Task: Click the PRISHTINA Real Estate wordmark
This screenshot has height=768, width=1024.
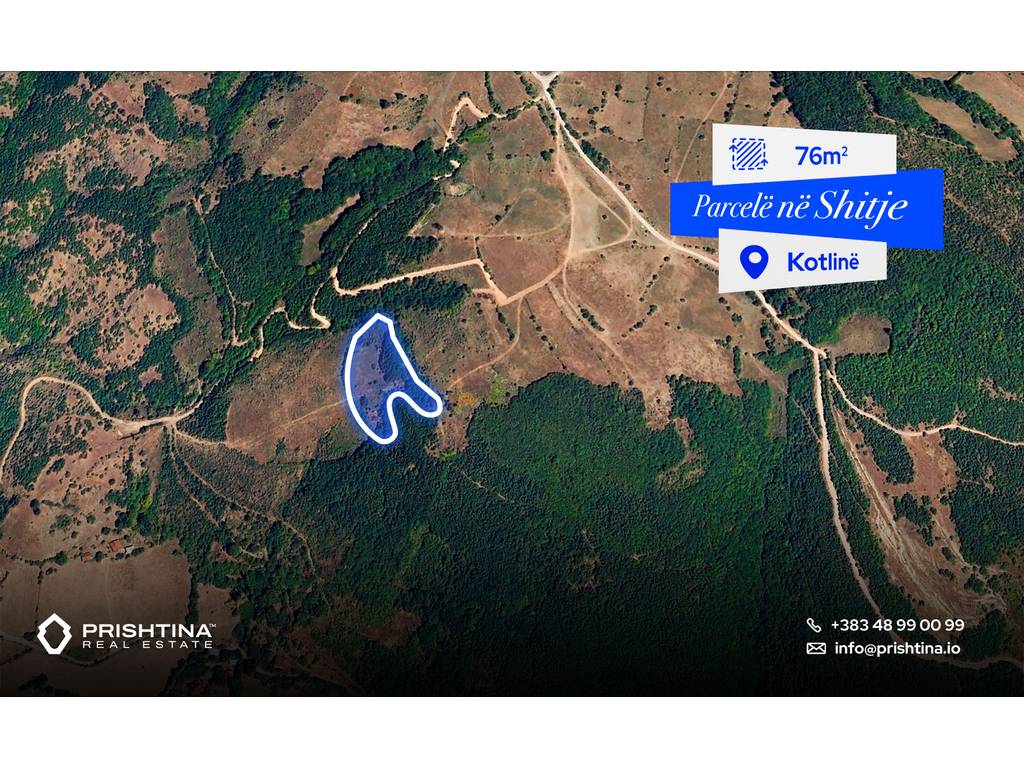Action: point(148,635)
